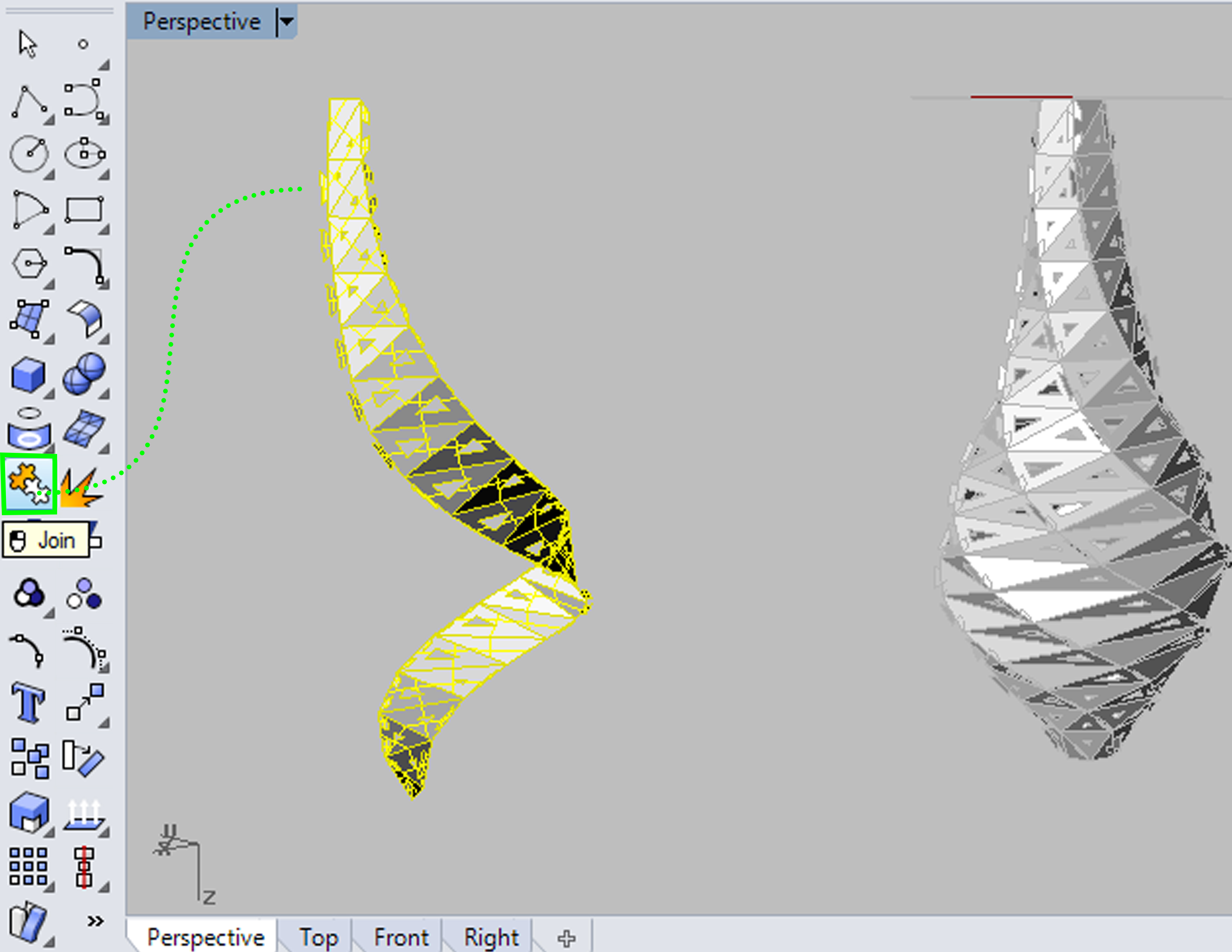
Task: Add a new viewport tab with plus
Action: tap(566, 938)
